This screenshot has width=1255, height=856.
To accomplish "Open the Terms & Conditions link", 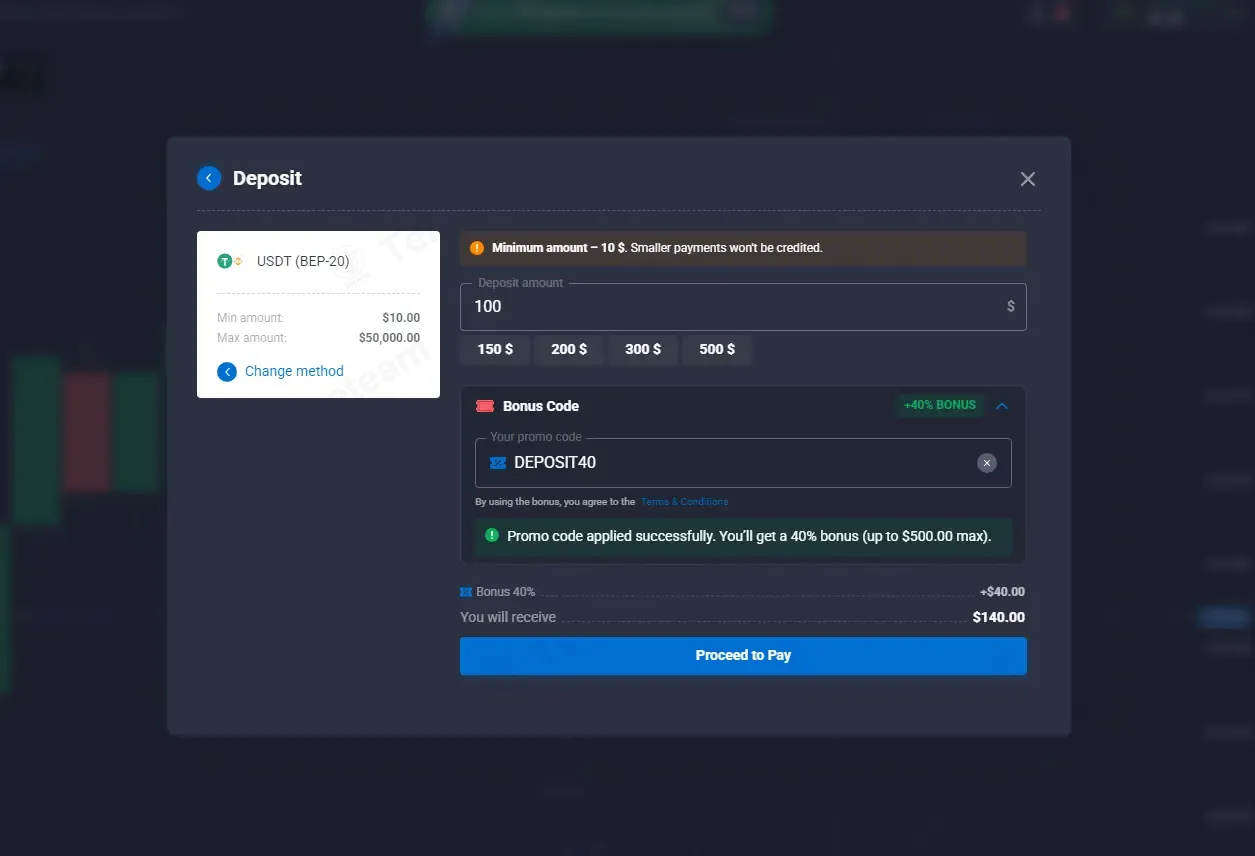I will click(684, 502).
